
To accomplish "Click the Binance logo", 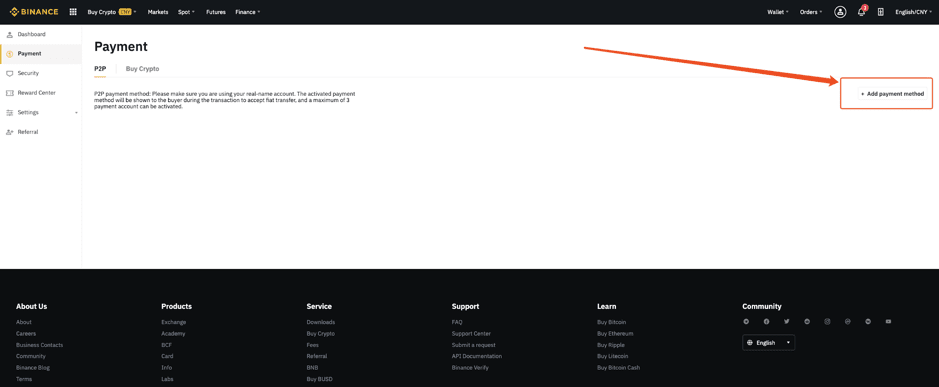I will (x=34, y=12).
